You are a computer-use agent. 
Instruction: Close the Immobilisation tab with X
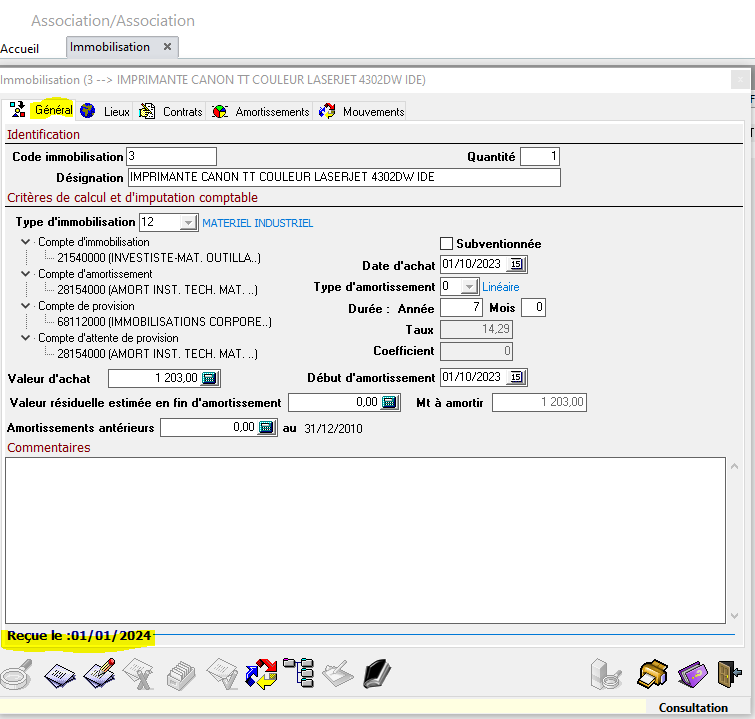pos(167,47)
